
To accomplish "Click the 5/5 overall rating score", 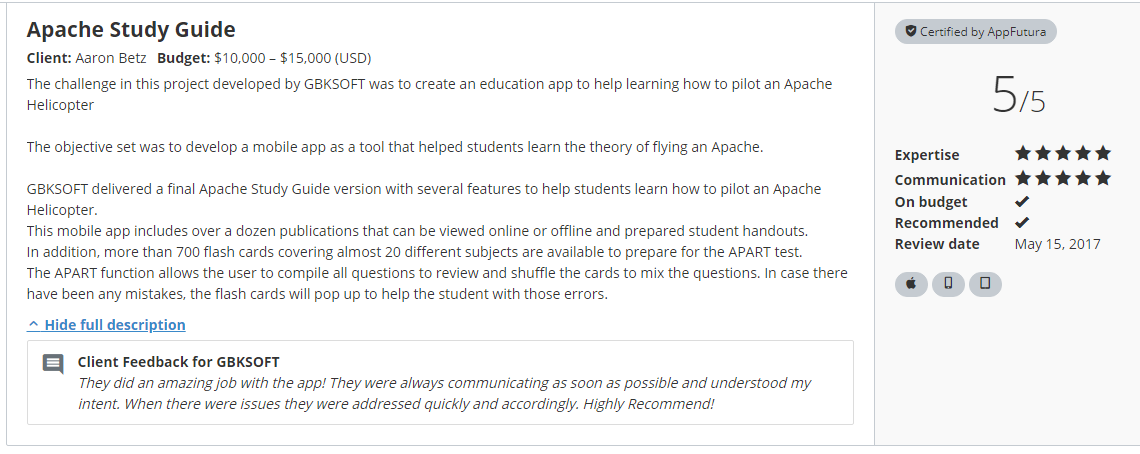I will click(x=1019, y=96).
